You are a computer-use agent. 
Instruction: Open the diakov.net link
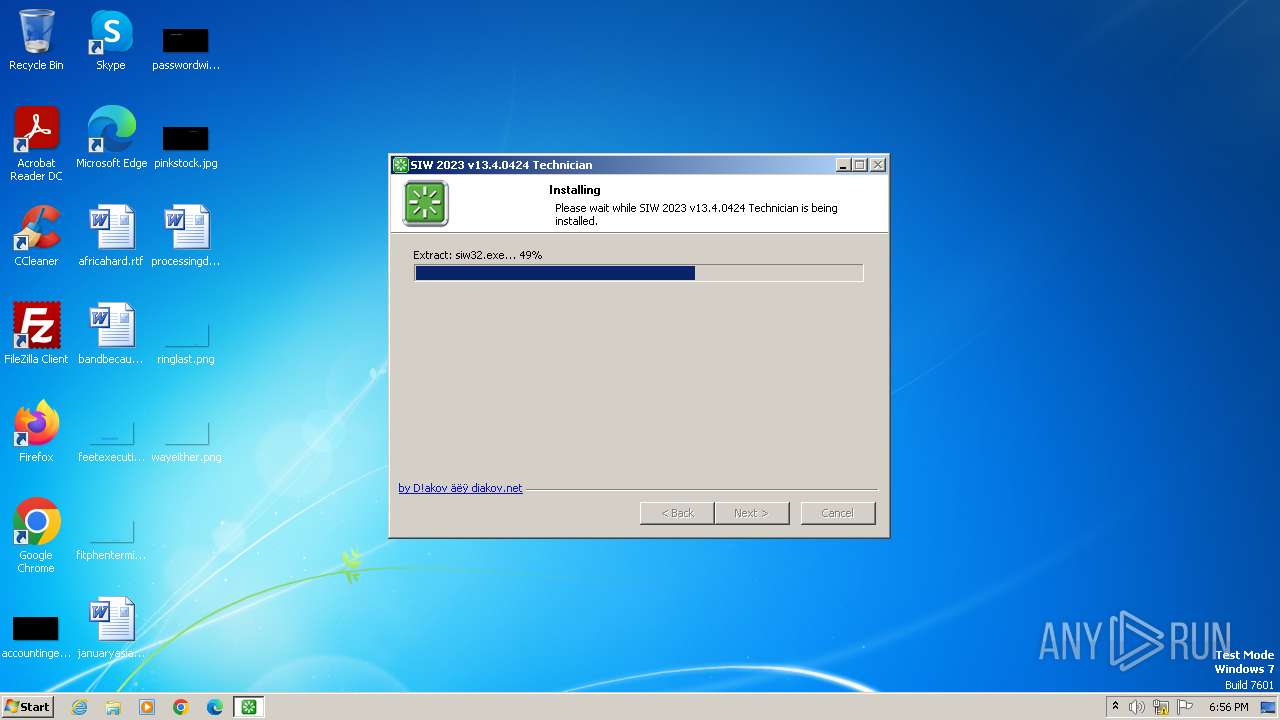click(460, 488)
